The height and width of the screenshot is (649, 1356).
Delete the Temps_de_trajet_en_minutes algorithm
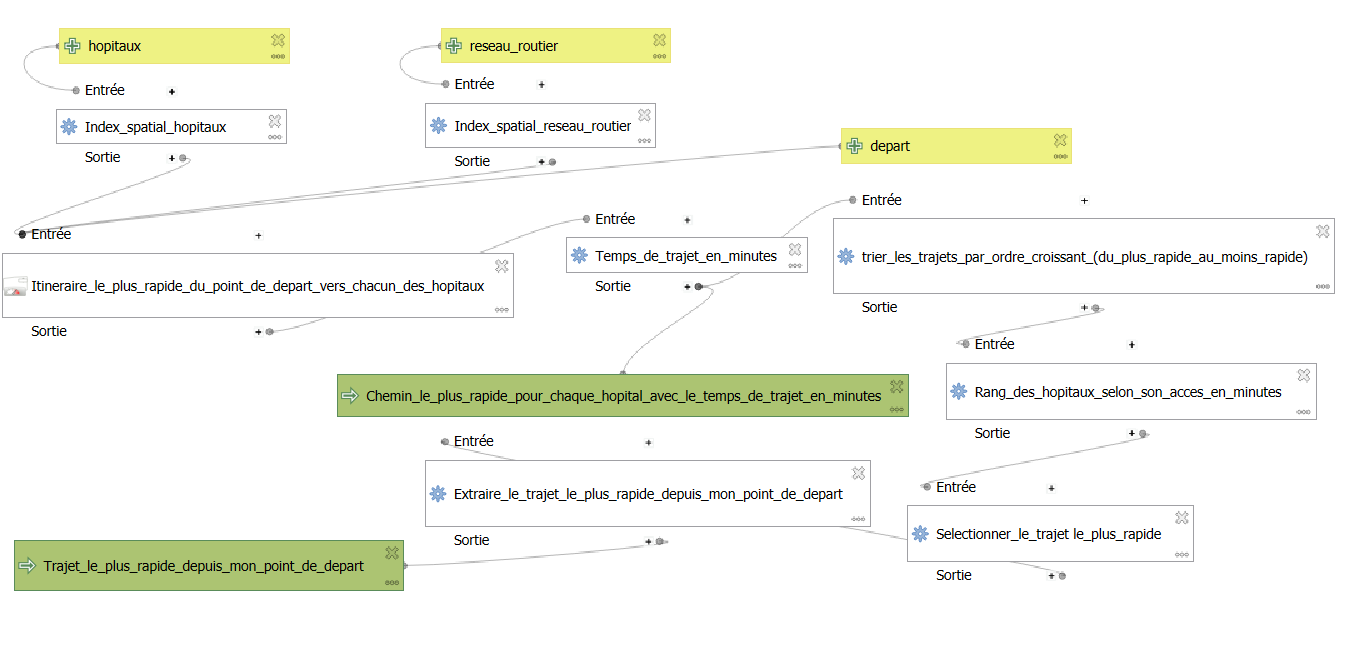796,250
